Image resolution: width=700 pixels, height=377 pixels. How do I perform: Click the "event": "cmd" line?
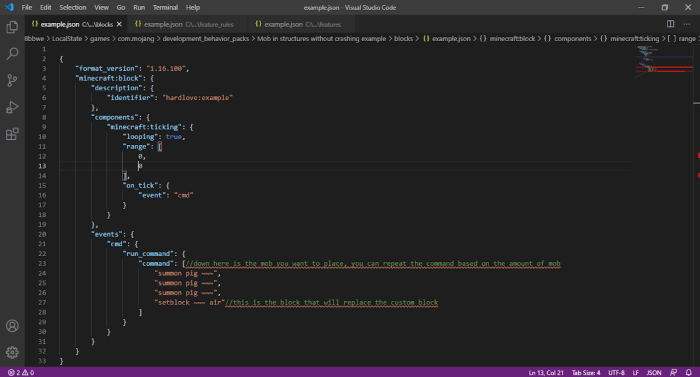[166, 195]
